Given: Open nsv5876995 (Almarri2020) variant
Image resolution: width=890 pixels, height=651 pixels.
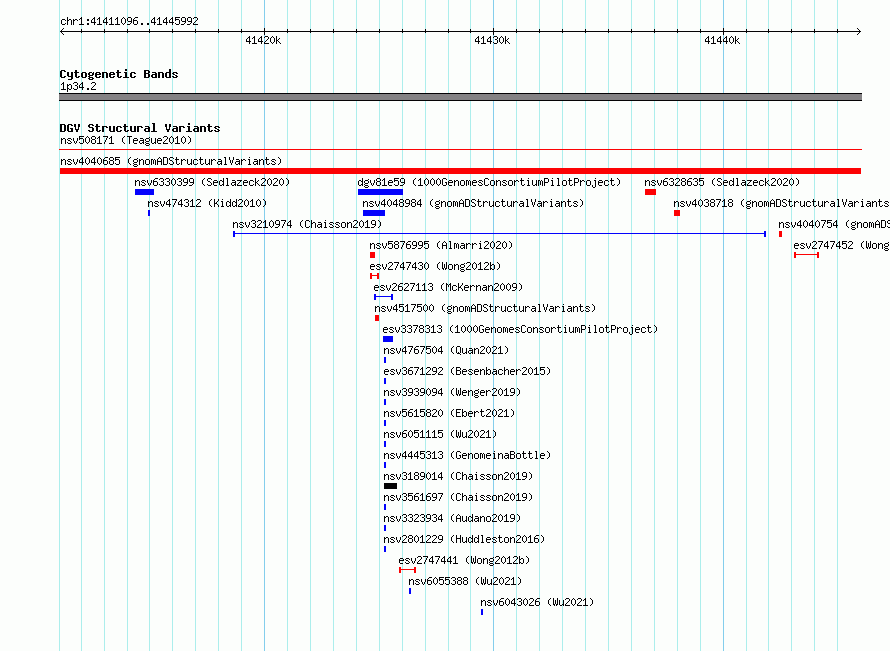Looking at the screenshot, I should (441, 245).
